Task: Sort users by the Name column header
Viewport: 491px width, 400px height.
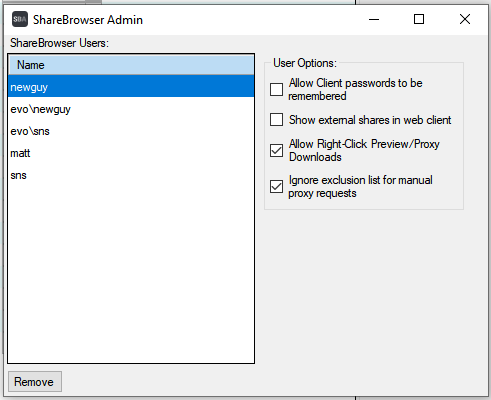Action: 131,65
